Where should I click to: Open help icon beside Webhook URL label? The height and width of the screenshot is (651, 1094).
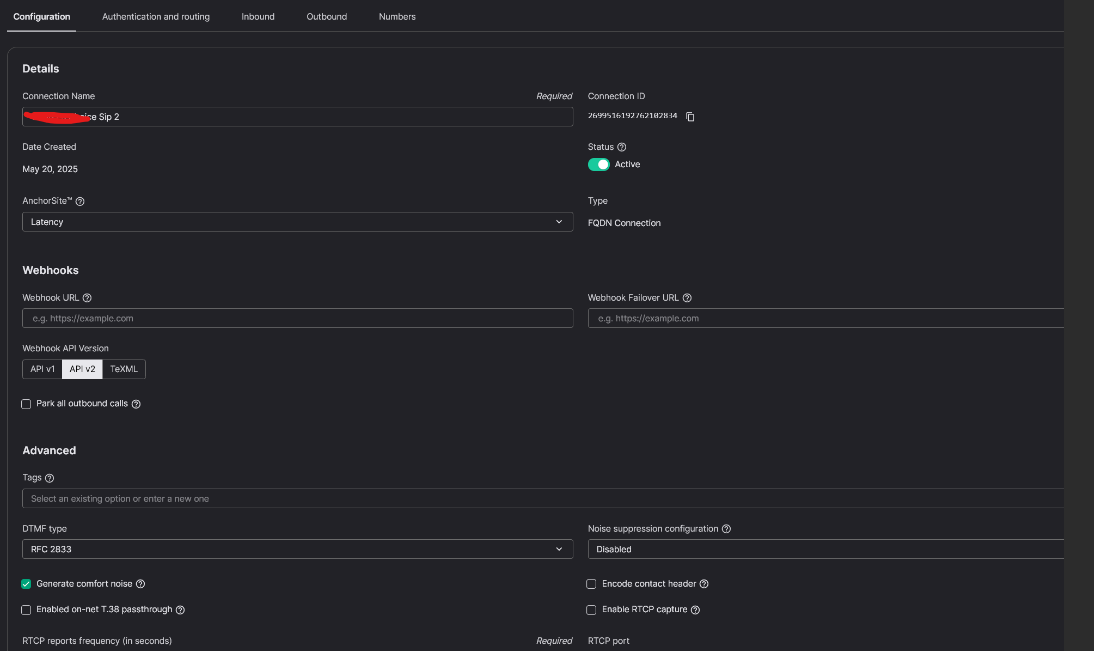pyautogui.click(x=87, y=298)
